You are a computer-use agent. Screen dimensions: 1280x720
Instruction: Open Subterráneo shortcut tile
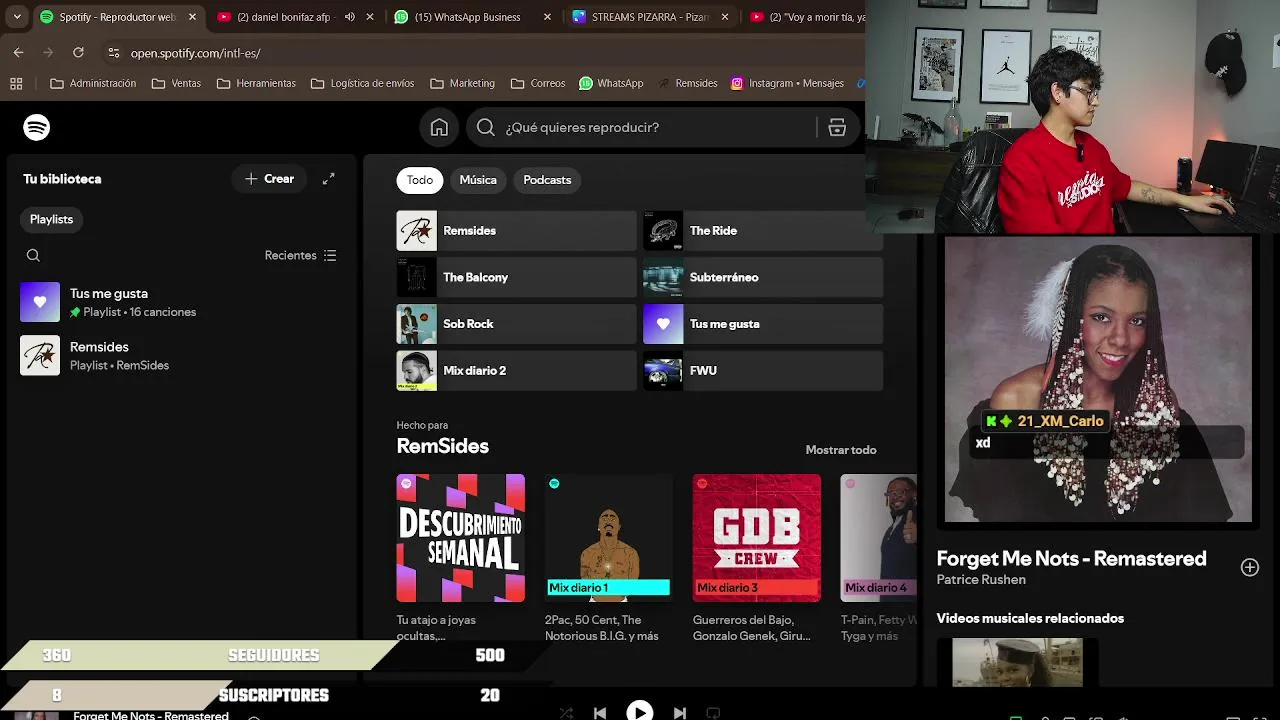tap(762, 277)
